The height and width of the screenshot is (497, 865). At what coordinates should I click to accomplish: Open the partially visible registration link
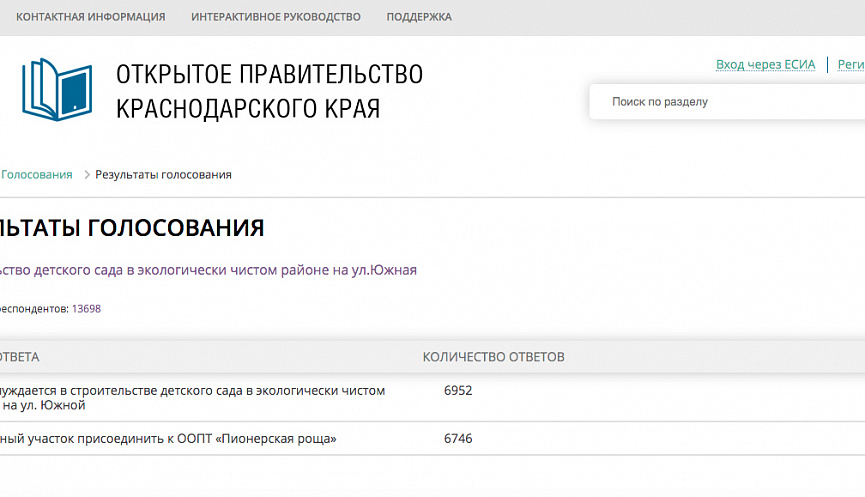[x=850, y=65]
